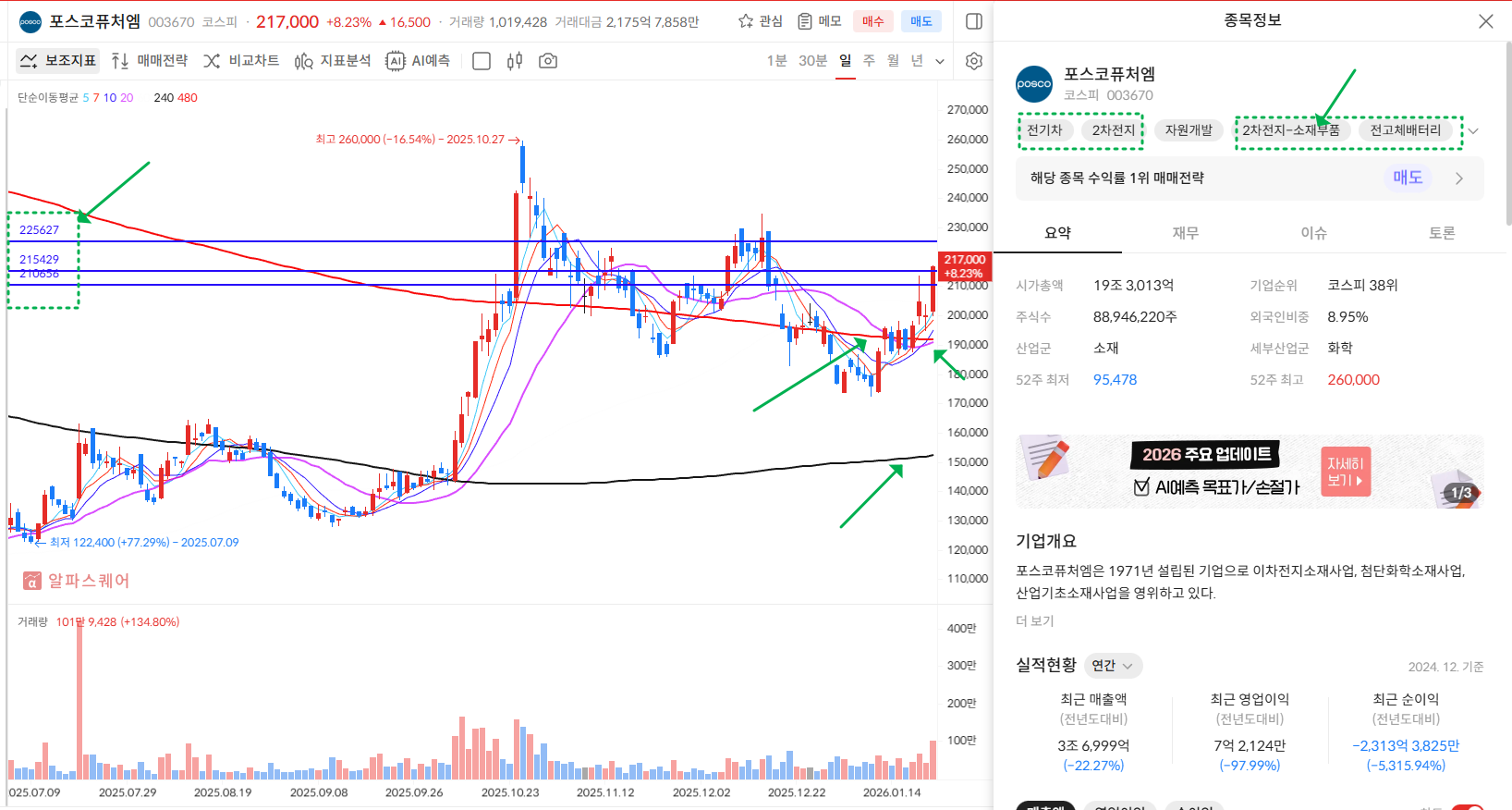Click the side panel vertical scrollbar

(x=1508, y=134)
